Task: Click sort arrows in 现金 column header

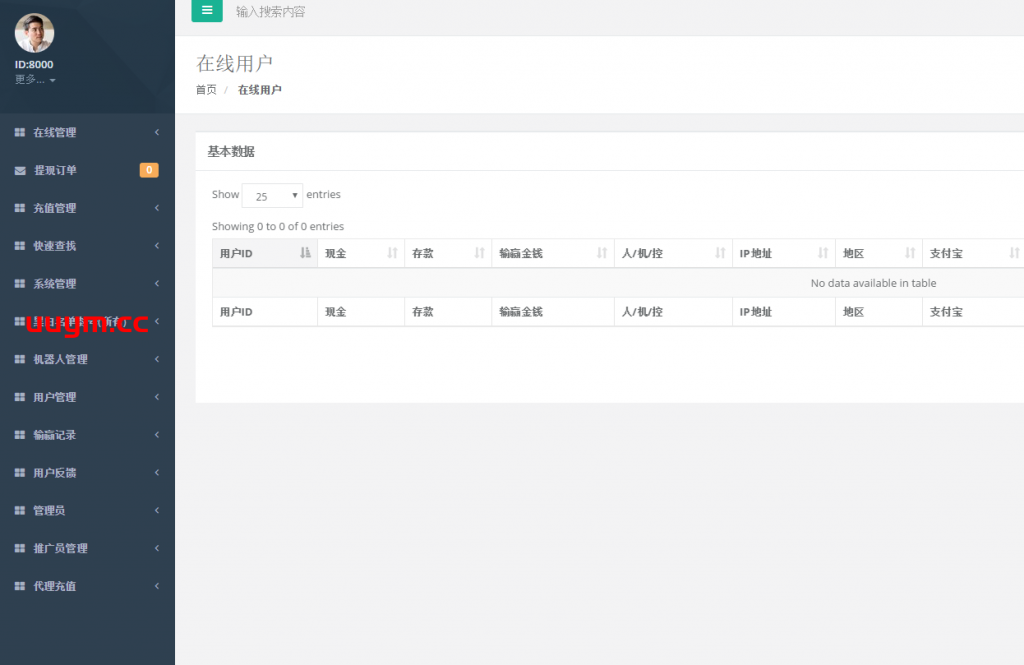Action: click(392, 254)
